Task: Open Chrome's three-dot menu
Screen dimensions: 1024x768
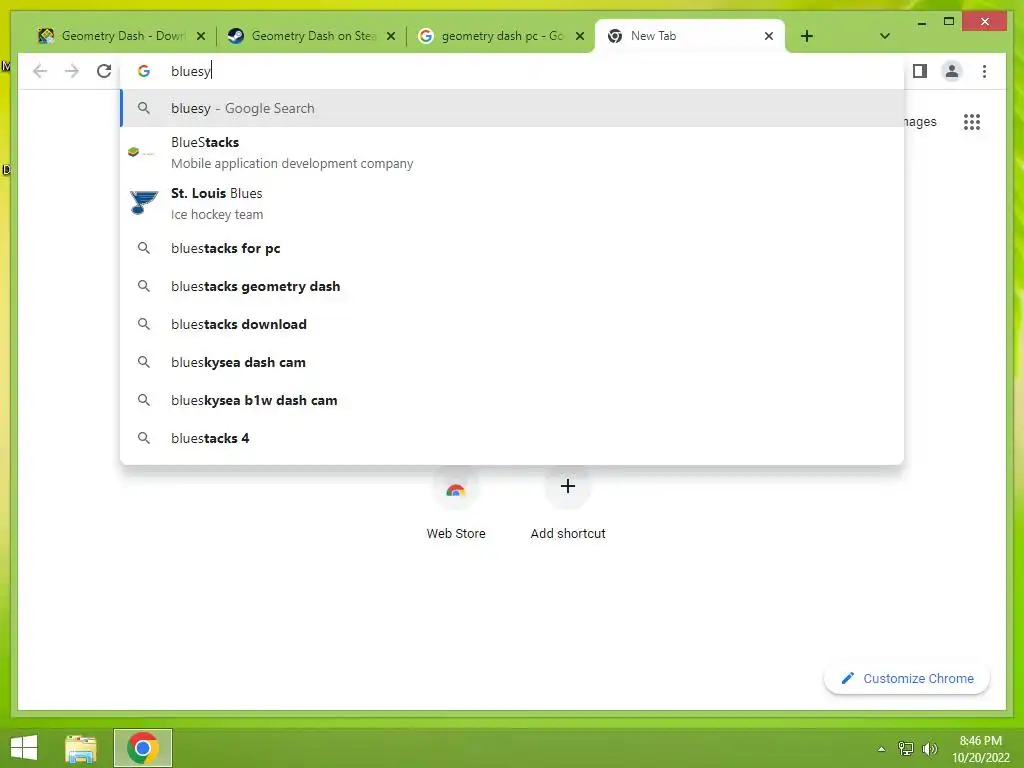Action: pos(984,71)
